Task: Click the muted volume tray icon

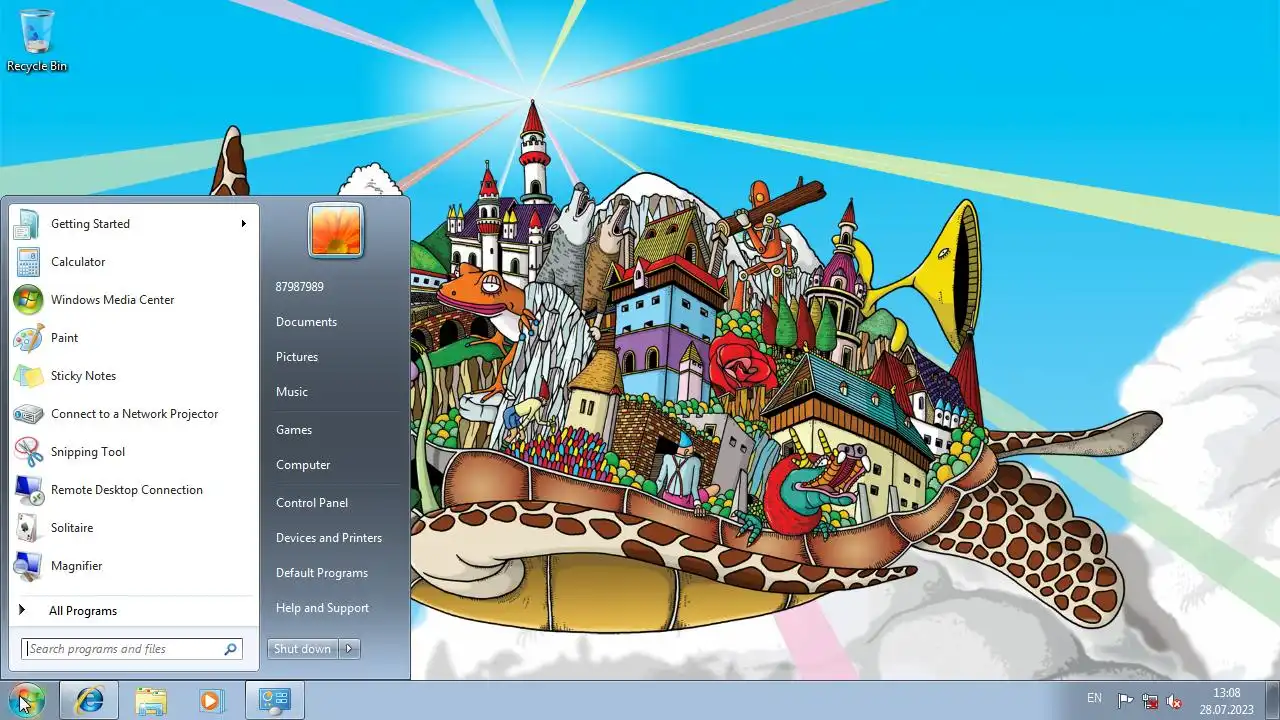Action: [1174, 701]
